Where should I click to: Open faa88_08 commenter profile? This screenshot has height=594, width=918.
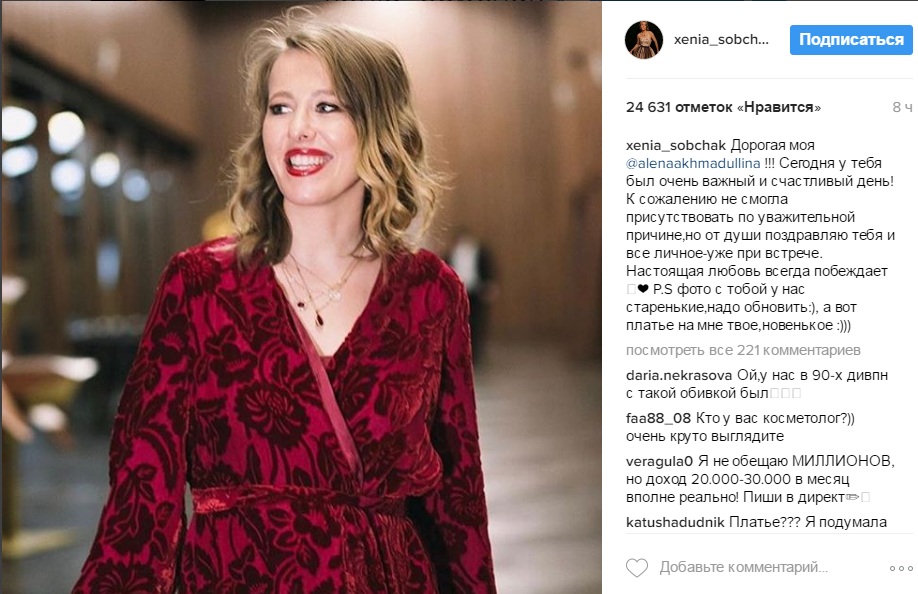(x=659, y=418)
